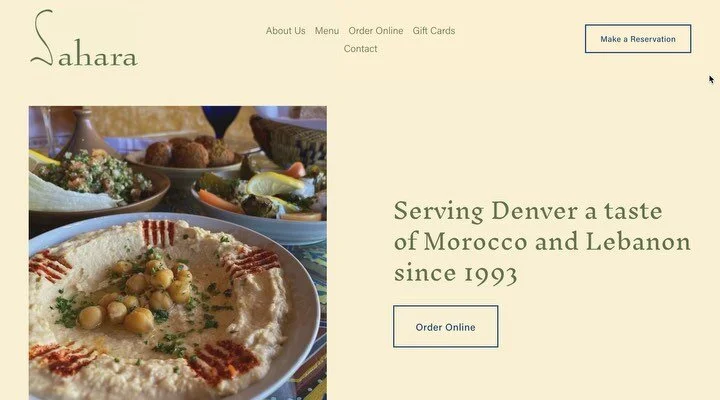This screenshot has height=400, width=720.
Task: Click the Order Online button below the headline
Action: click(445, 327)
